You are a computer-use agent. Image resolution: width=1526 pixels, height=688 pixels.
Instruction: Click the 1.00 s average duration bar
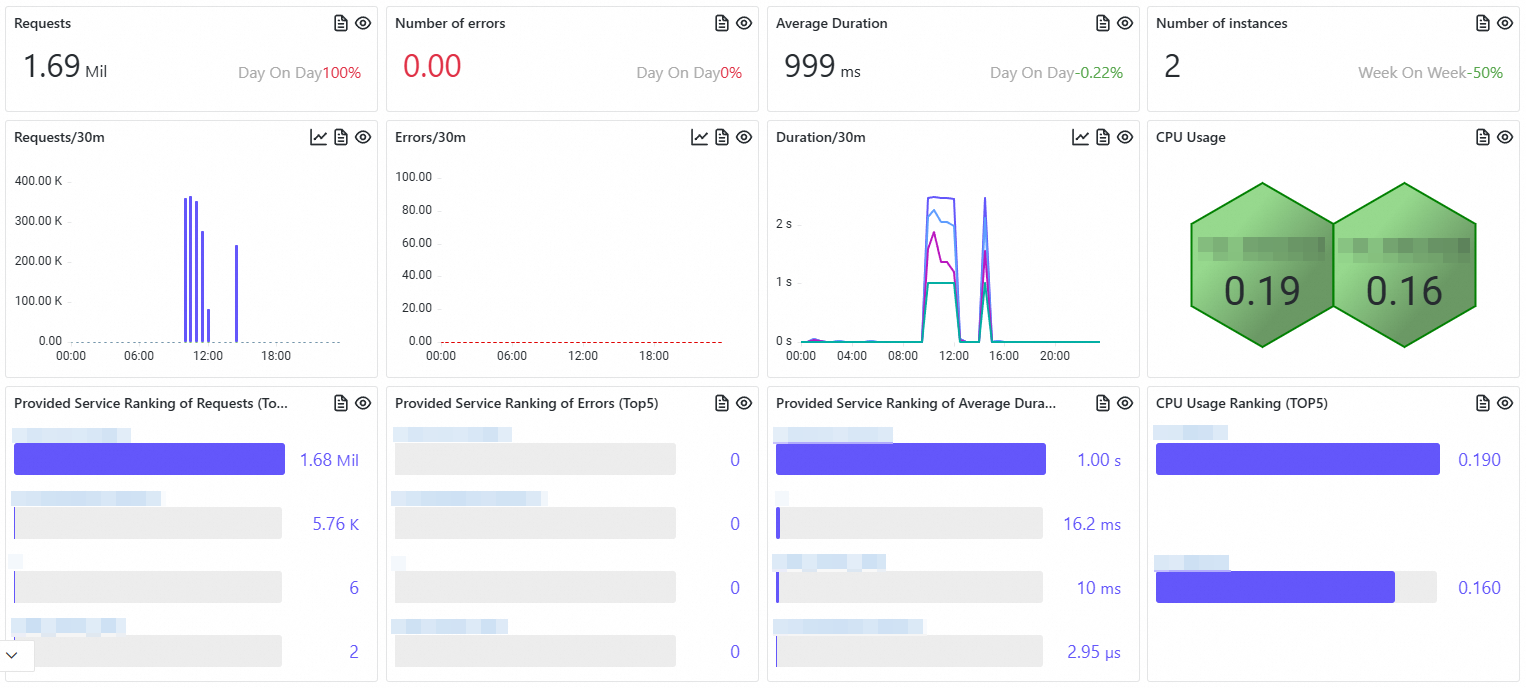(x=911, y=459)
